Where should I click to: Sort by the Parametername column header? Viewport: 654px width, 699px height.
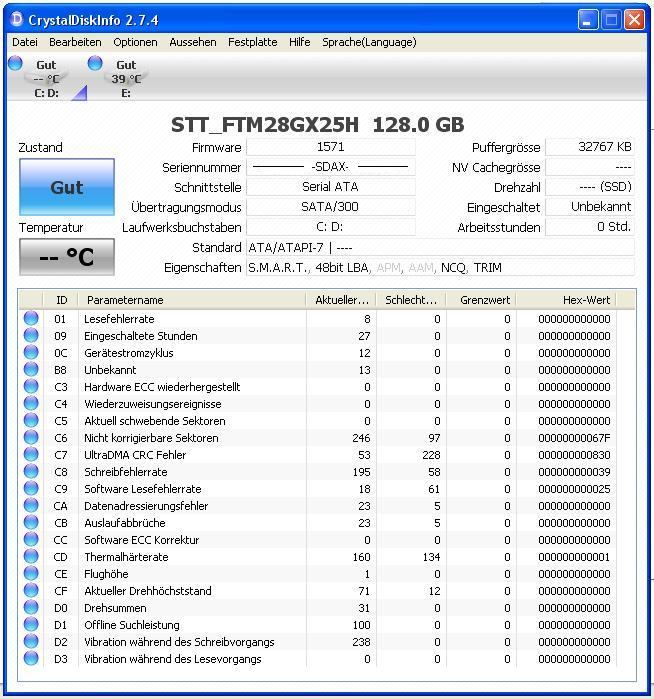(192, 300)
